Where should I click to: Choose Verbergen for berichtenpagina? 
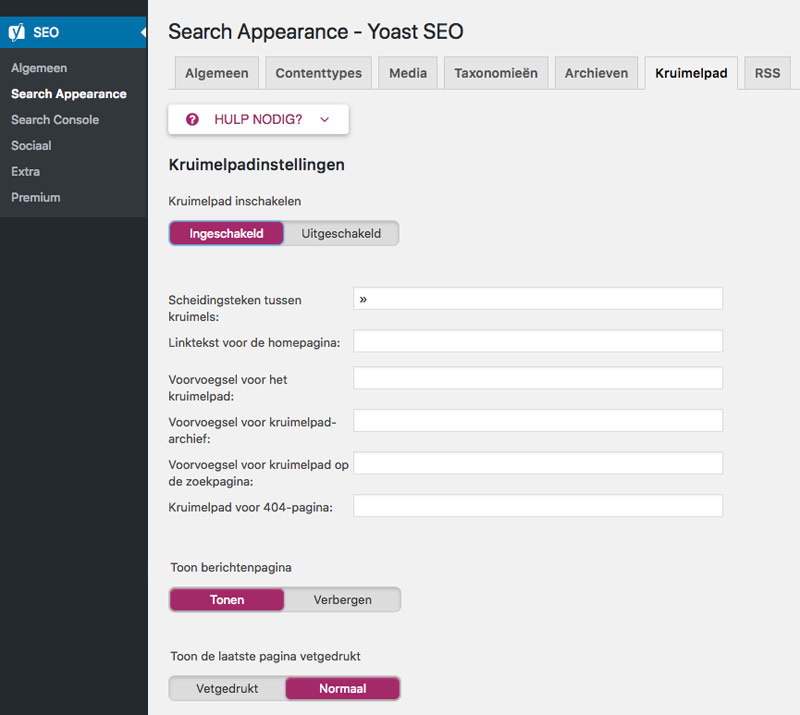[342, 600]
